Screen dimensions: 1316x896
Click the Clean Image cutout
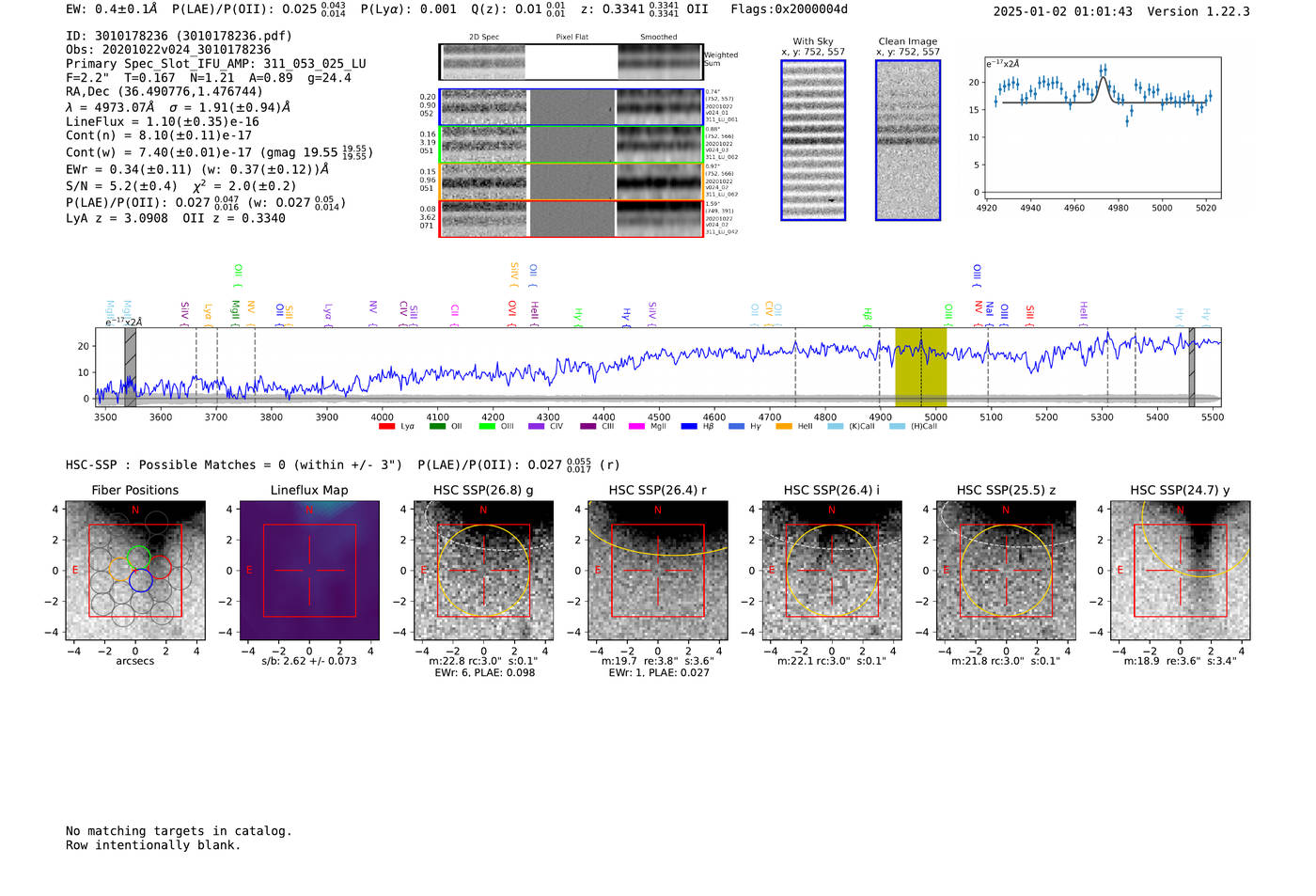[x=908, y=140]
